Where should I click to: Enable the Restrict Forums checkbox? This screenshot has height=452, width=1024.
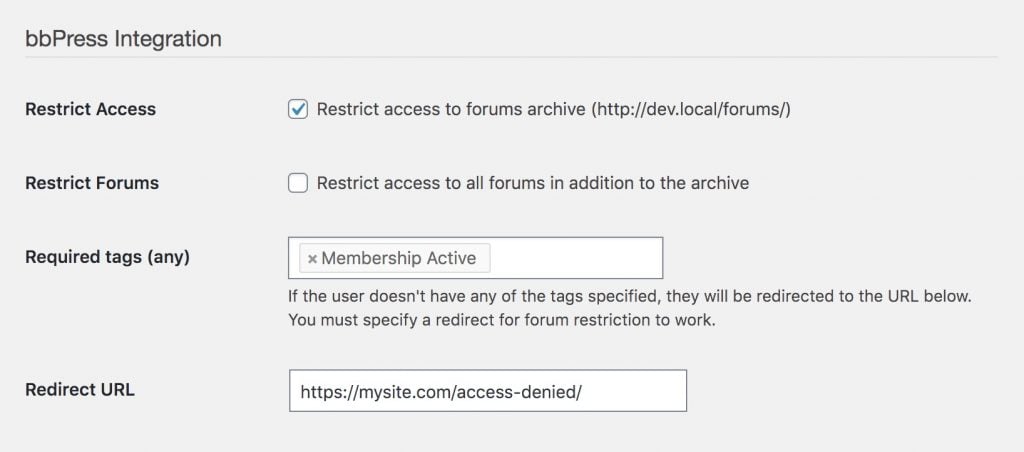pyautogui.click(x=298, y=183)
